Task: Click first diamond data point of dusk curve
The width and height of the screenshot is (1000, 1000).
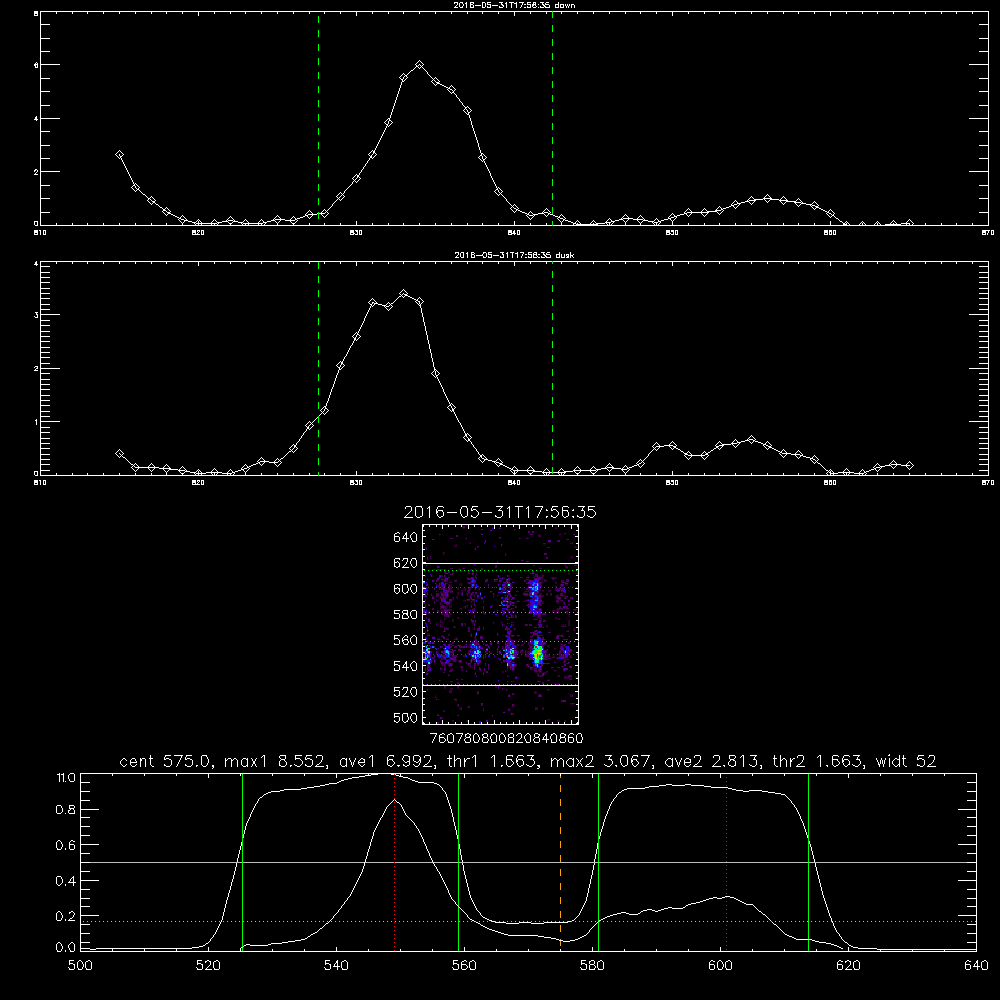Action: 119,453
